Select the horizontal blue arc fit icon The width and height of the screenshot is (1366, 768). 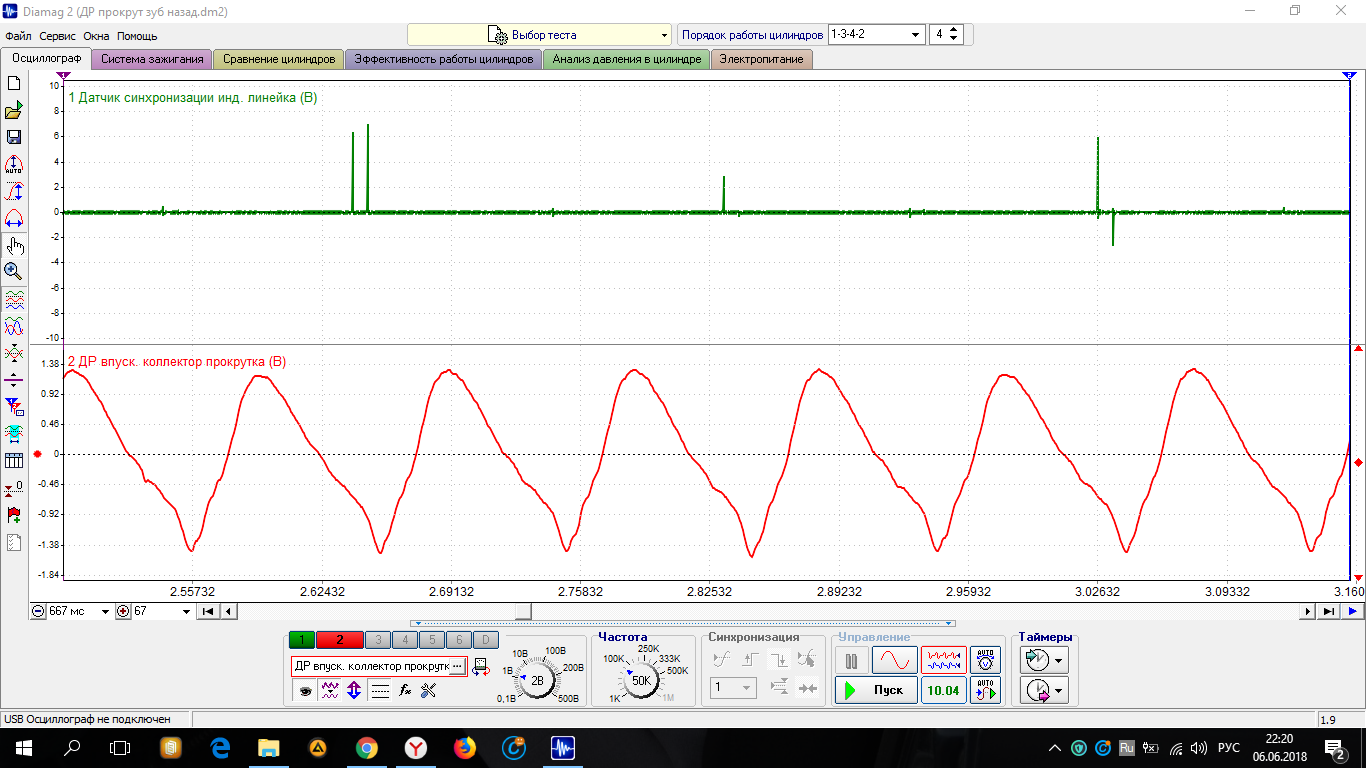coord(14,218)
